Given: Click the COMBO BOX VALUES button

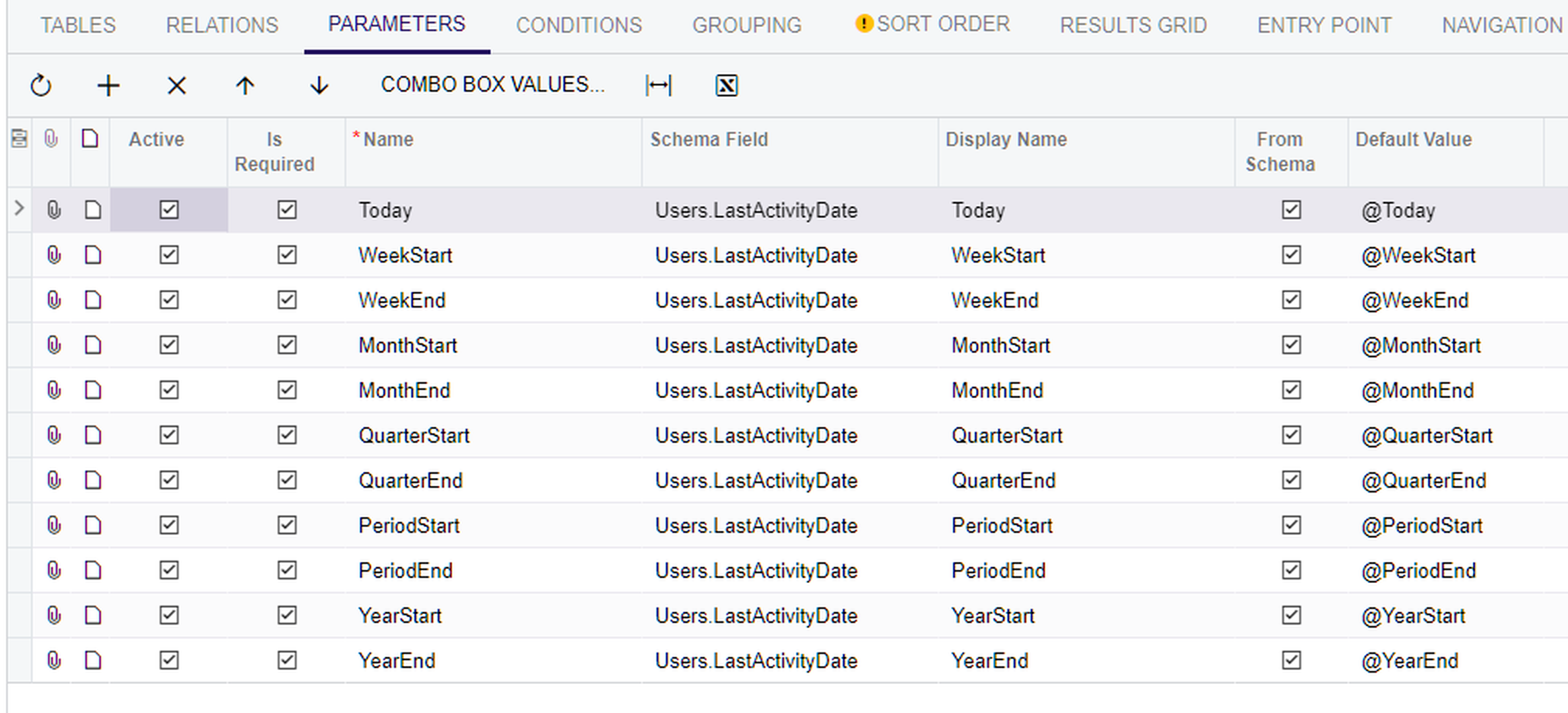Looking at the screenshot, I should click(x=492, y=85).
